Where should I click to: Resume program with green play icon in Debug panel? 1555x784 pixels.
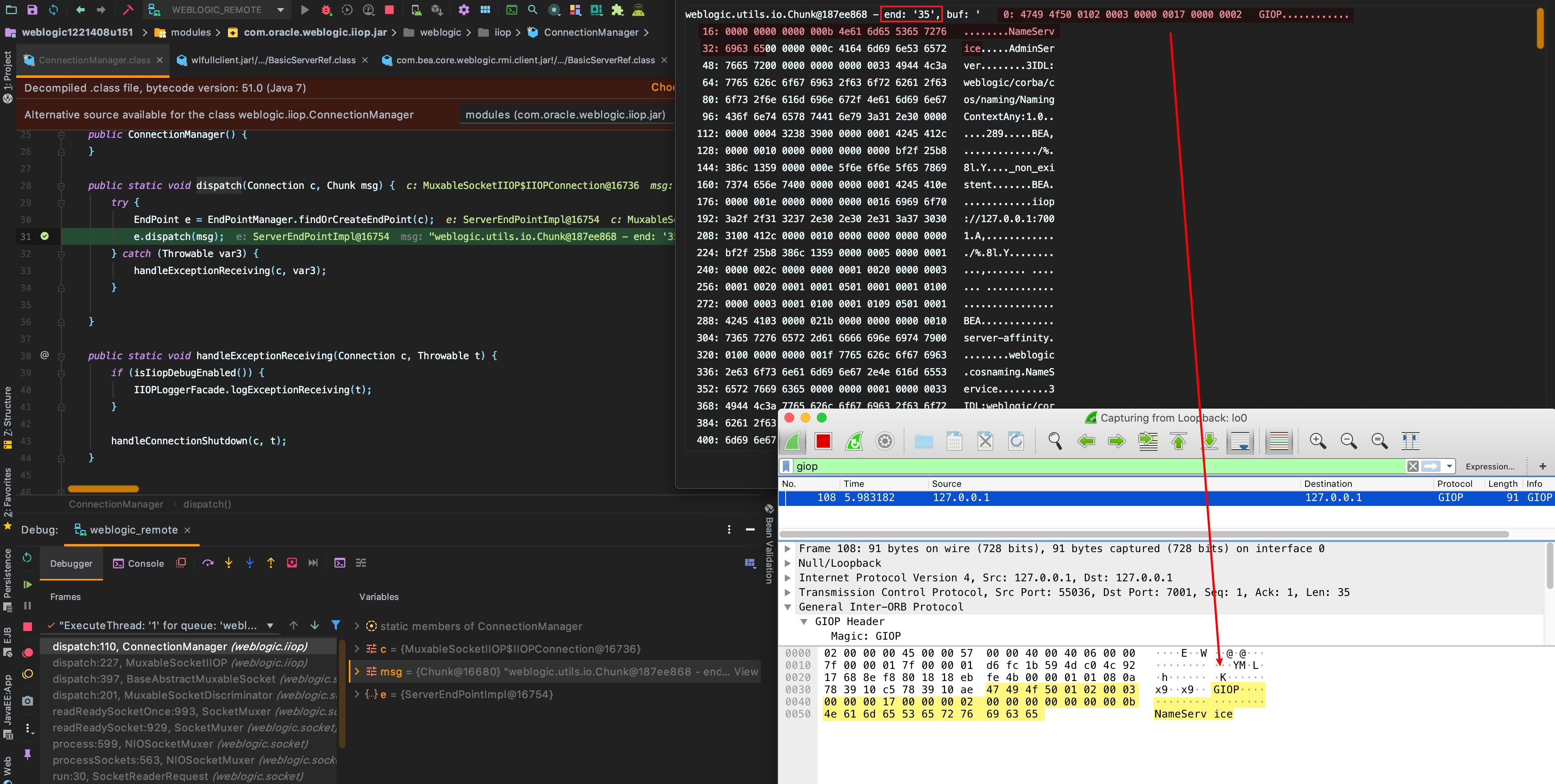click(x=27, y=584)
